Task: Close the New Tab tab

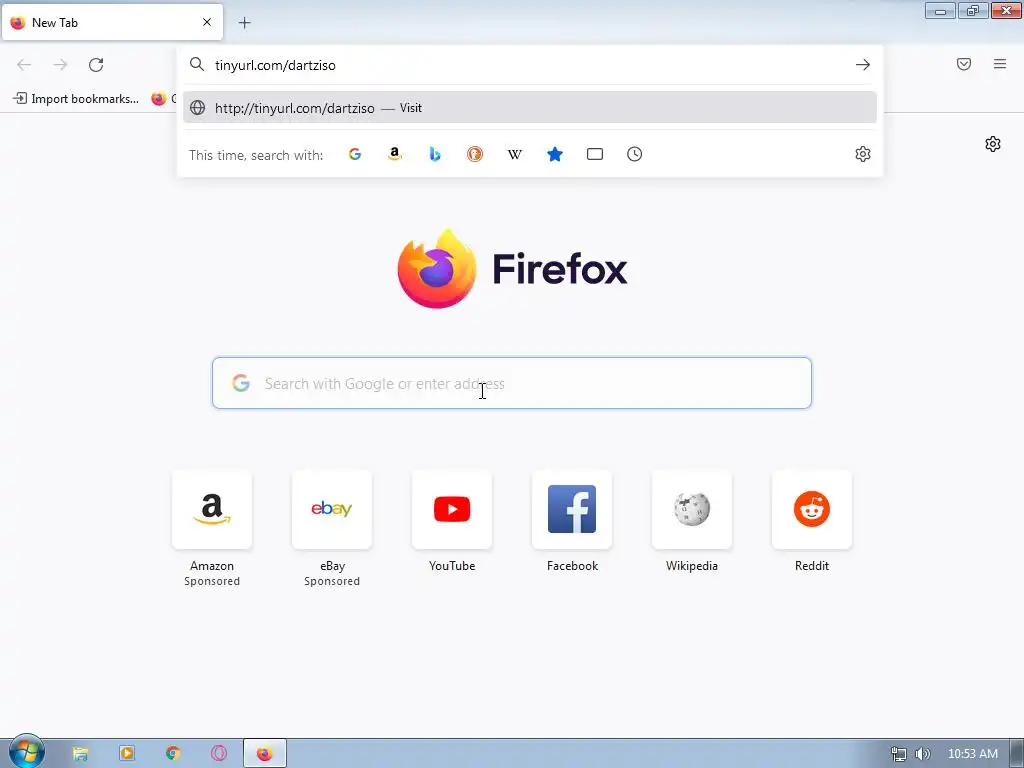Action: 207,22
